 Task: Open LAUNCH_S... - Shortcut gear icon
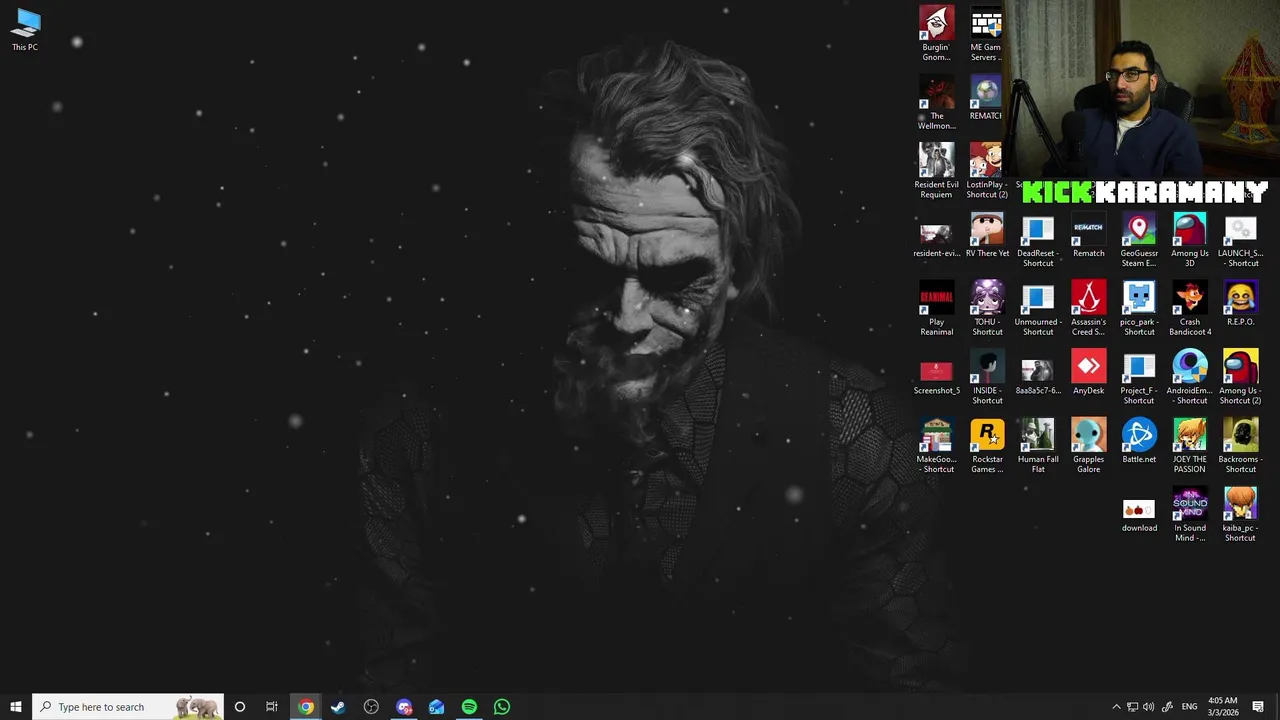tap(1240, 240)
